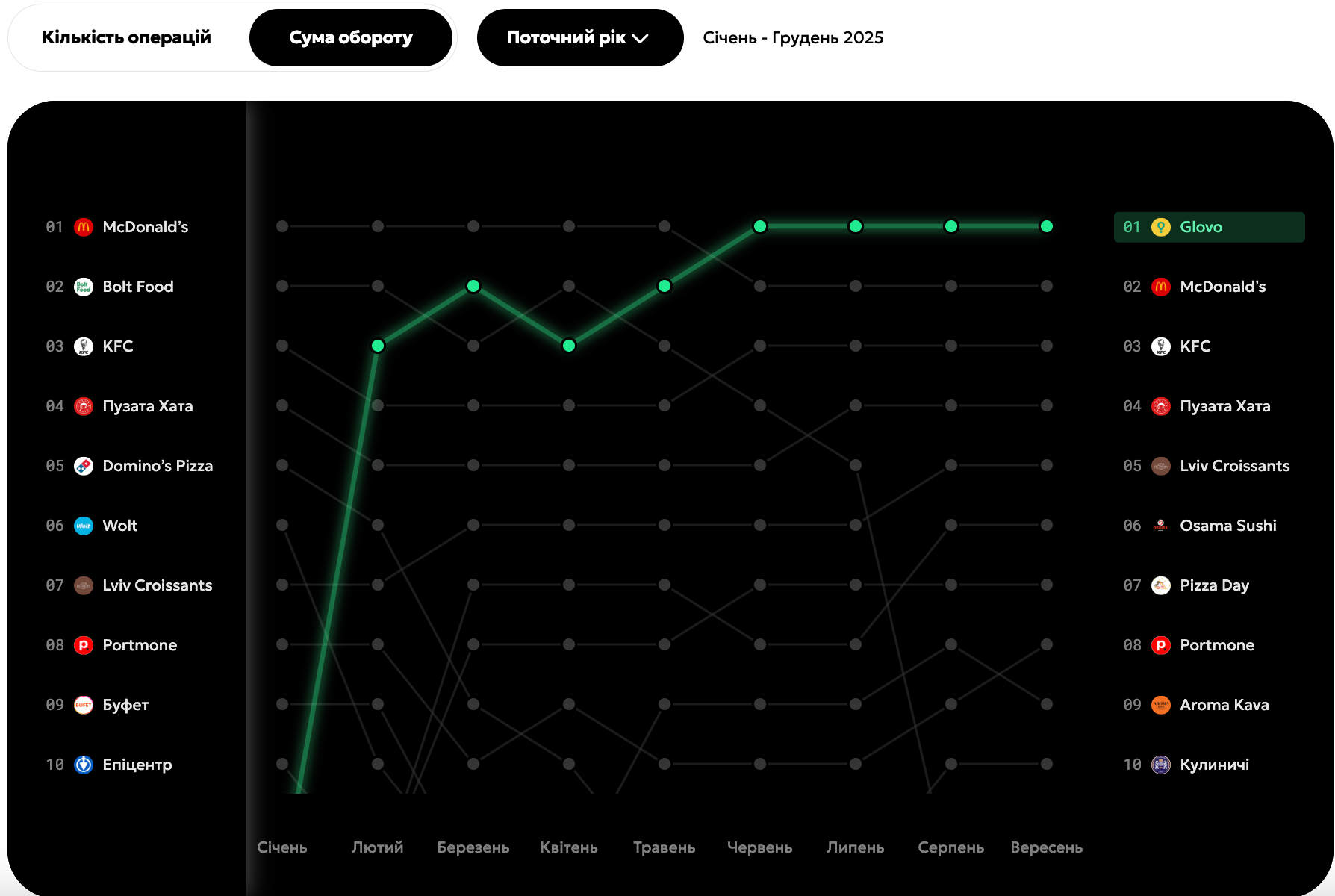Click the Bolt Food logo icon

[x=84, y=287]
